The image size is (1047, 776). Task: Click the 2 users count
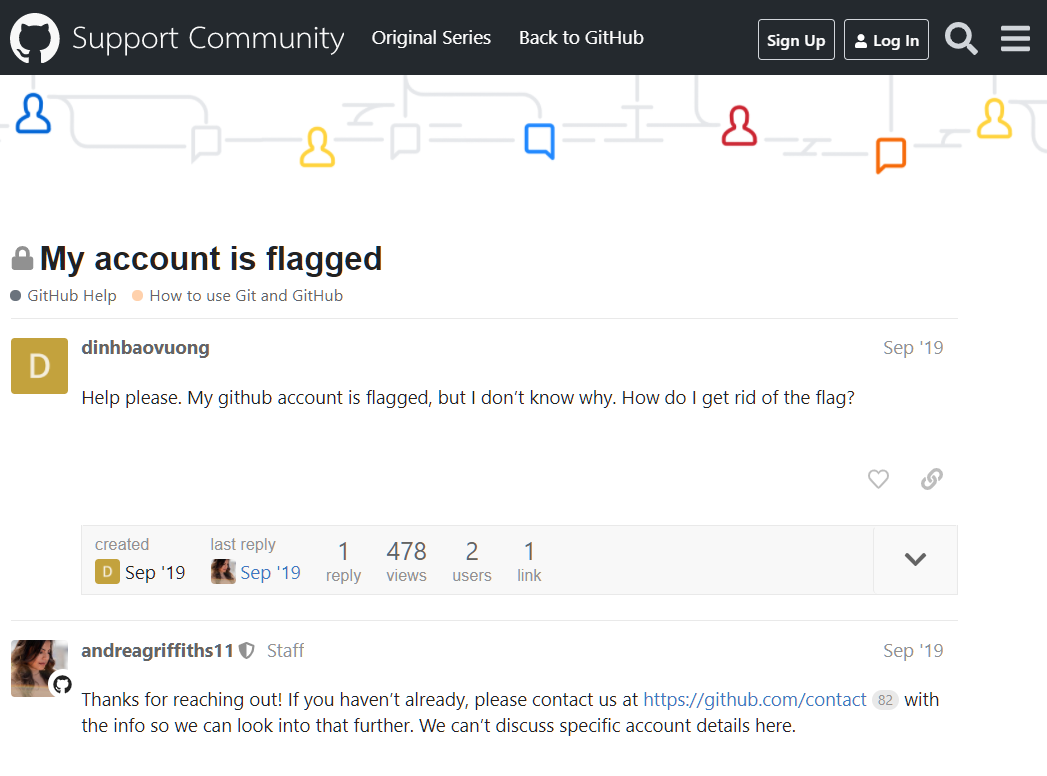coord(471,561)
